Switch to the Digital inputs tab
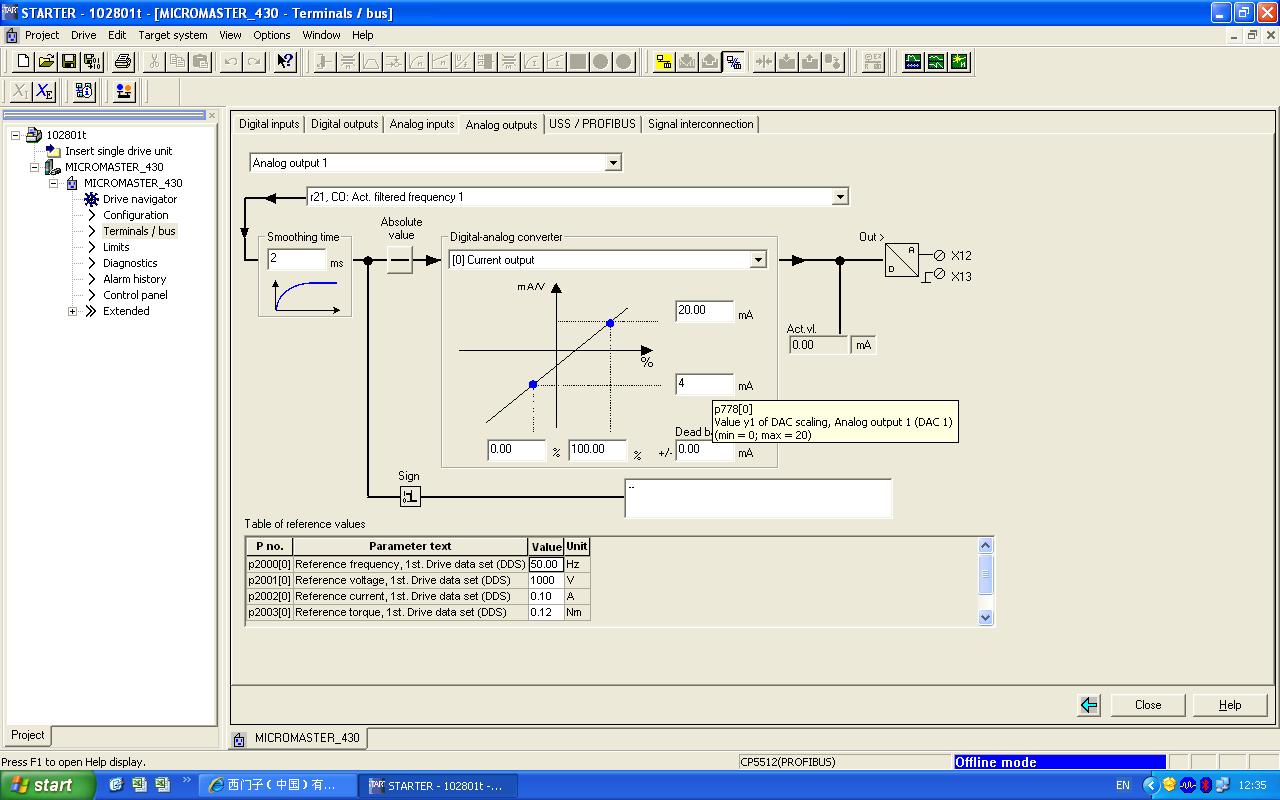 point(269,124)
